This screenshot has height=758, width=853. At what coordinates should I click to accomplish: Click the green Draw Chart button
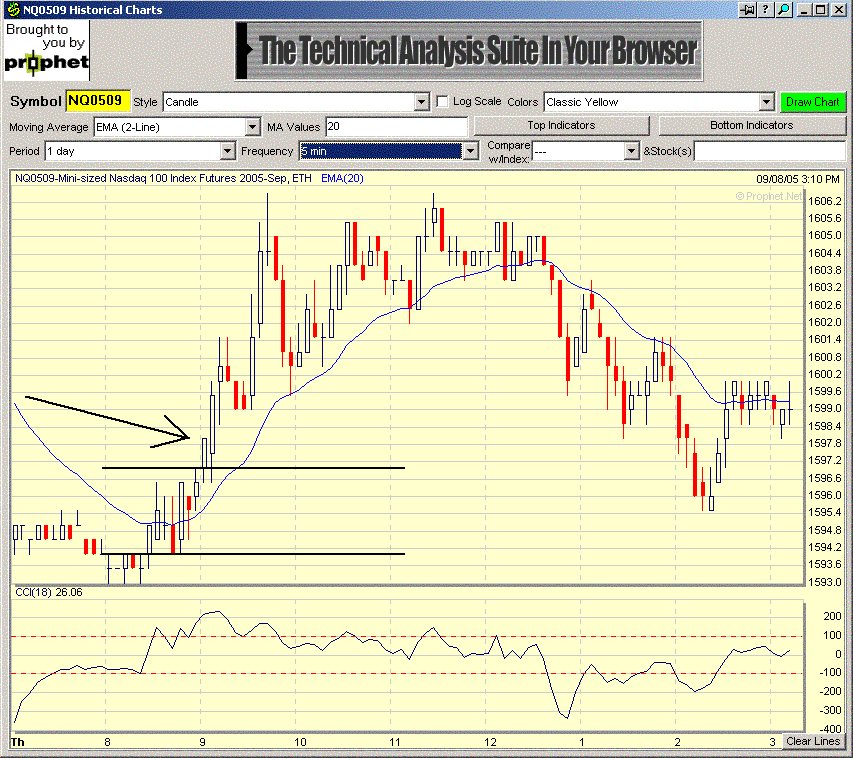click(x=813, y=102)
